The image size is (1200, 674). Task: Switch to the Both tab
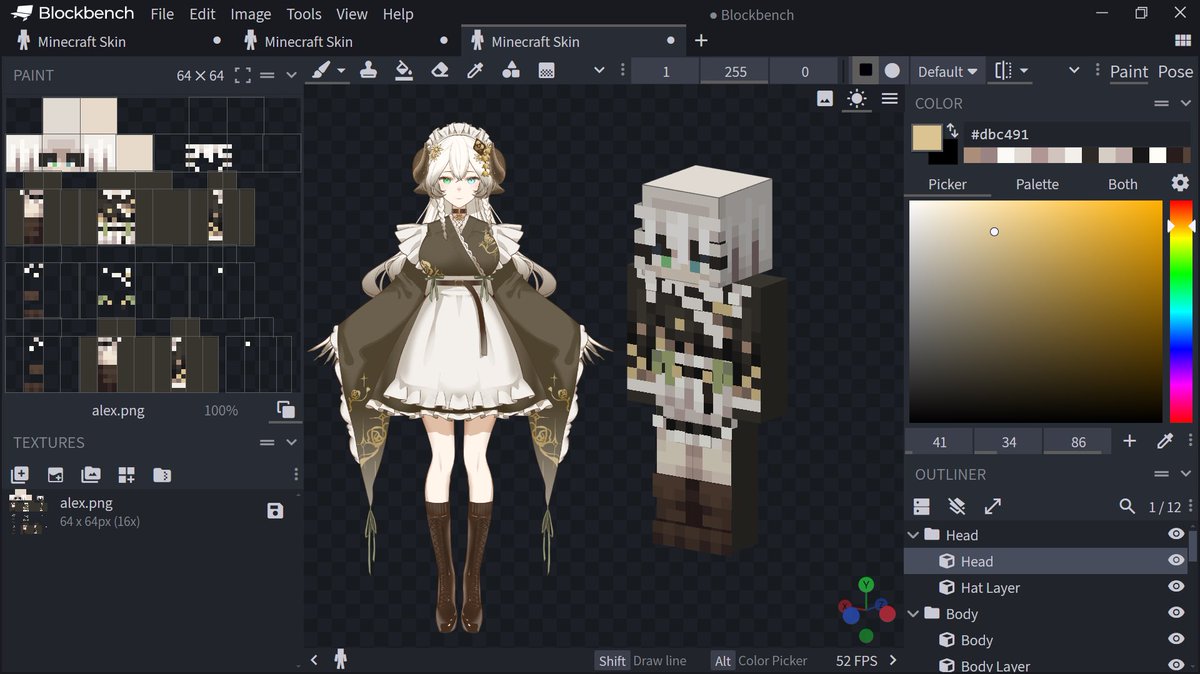tap(1123, 184)
